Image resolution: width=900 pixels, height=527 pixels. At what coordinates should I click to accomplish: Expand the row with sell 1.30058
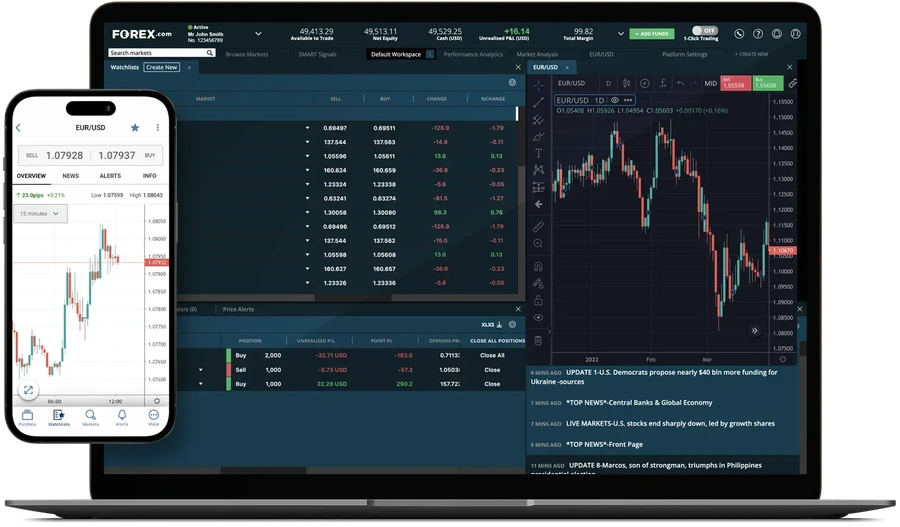point(308,212)
